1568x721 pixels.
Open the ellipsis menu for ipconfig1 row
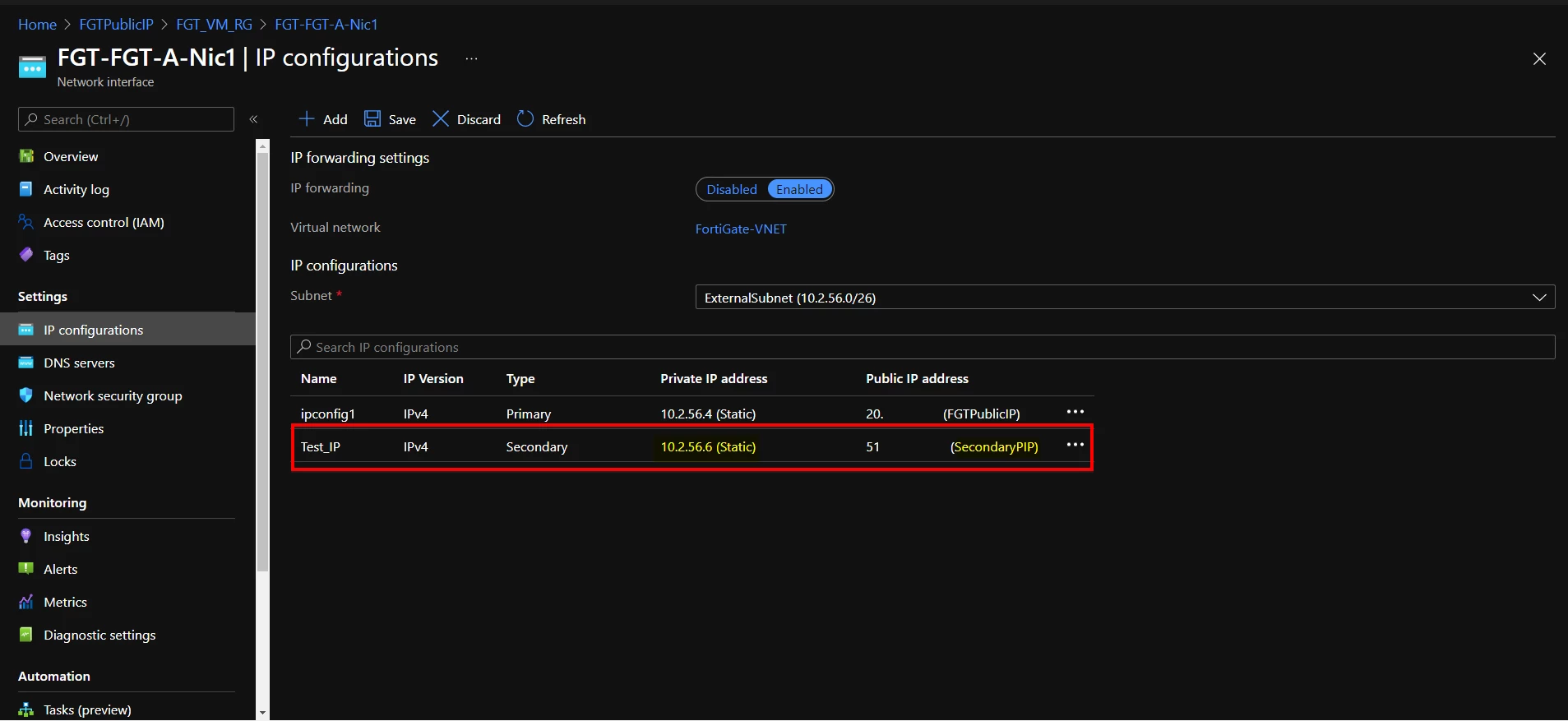click(1075, 412)
